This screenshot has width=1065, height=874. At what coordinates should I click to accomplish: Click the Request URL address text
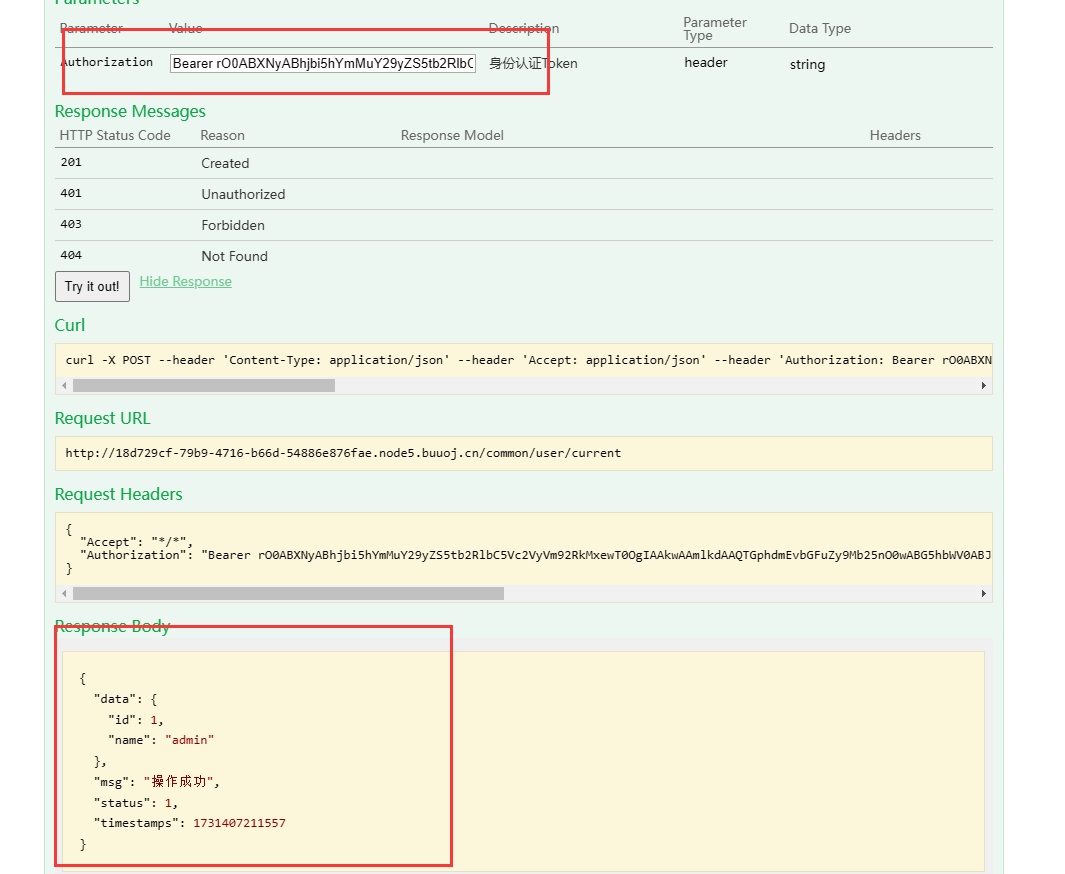pos(343,453)
